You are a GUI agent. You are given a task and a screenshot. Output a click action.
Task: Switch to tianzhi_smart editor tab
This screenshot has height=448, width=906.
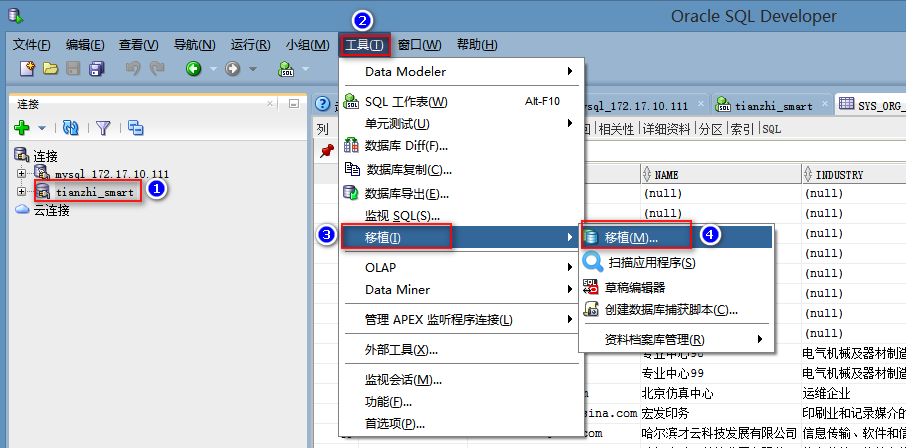[x=770, y=105]
